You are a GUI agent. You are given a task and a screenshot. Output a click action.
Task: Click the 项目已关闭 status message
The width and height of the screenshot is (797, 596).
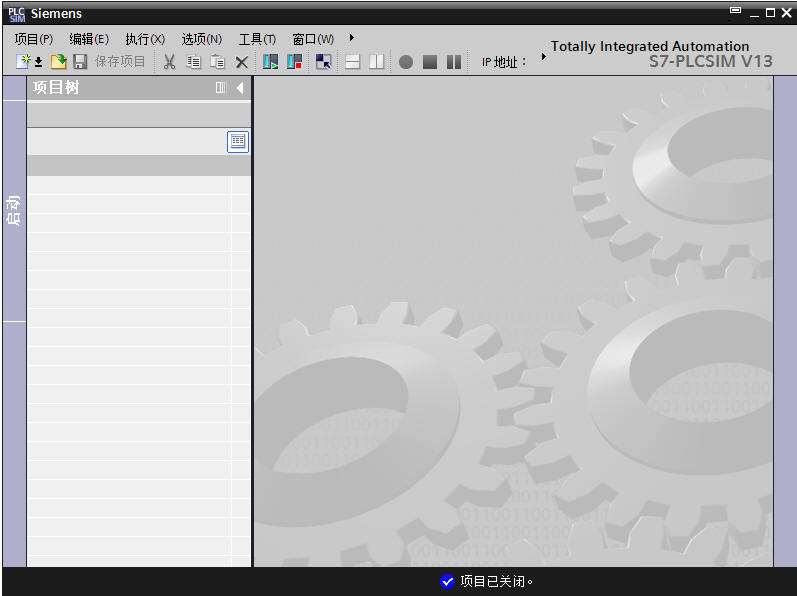coord(497,581)
